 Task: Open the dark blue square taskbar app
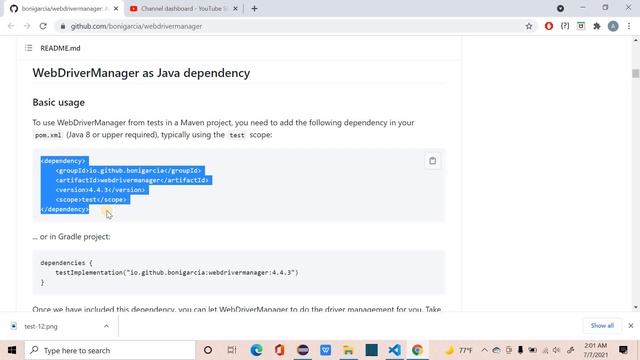coord(371,350)
